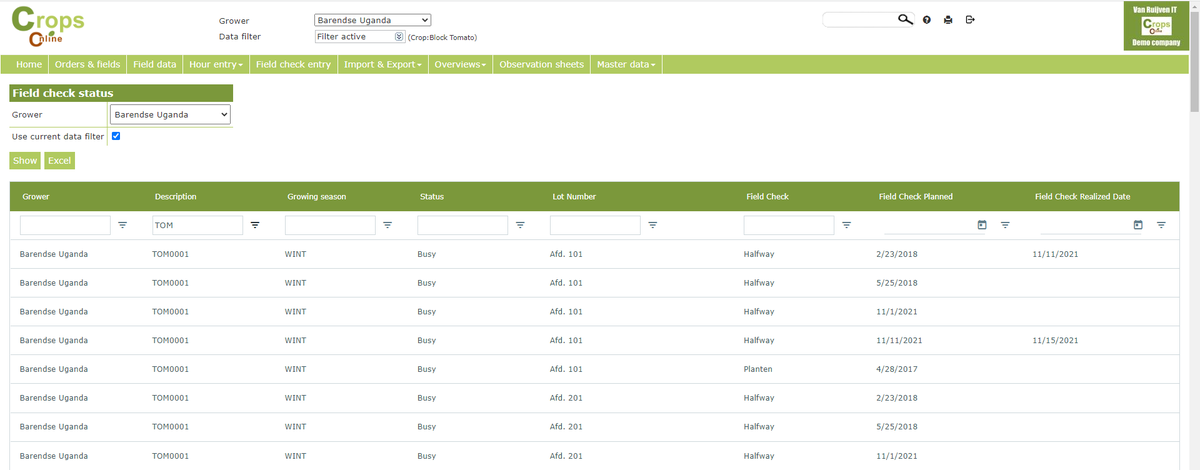This screenshot has height=470, width=1200.
Task: Click the Field check status panel title
Action: click(x=62, y=93)
